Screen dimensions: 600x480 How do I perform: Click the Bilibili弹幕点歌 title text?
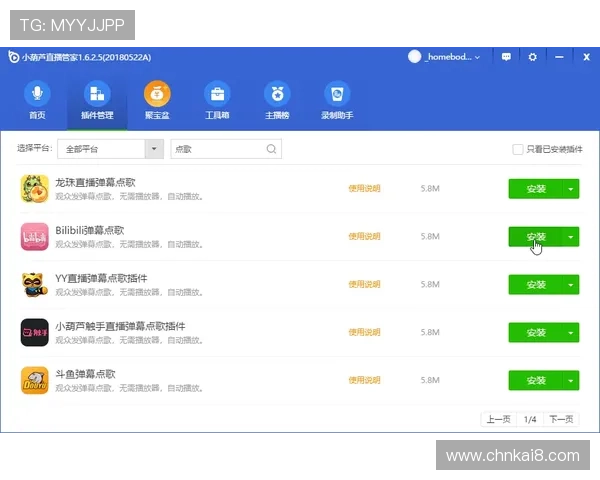(90, 230)
